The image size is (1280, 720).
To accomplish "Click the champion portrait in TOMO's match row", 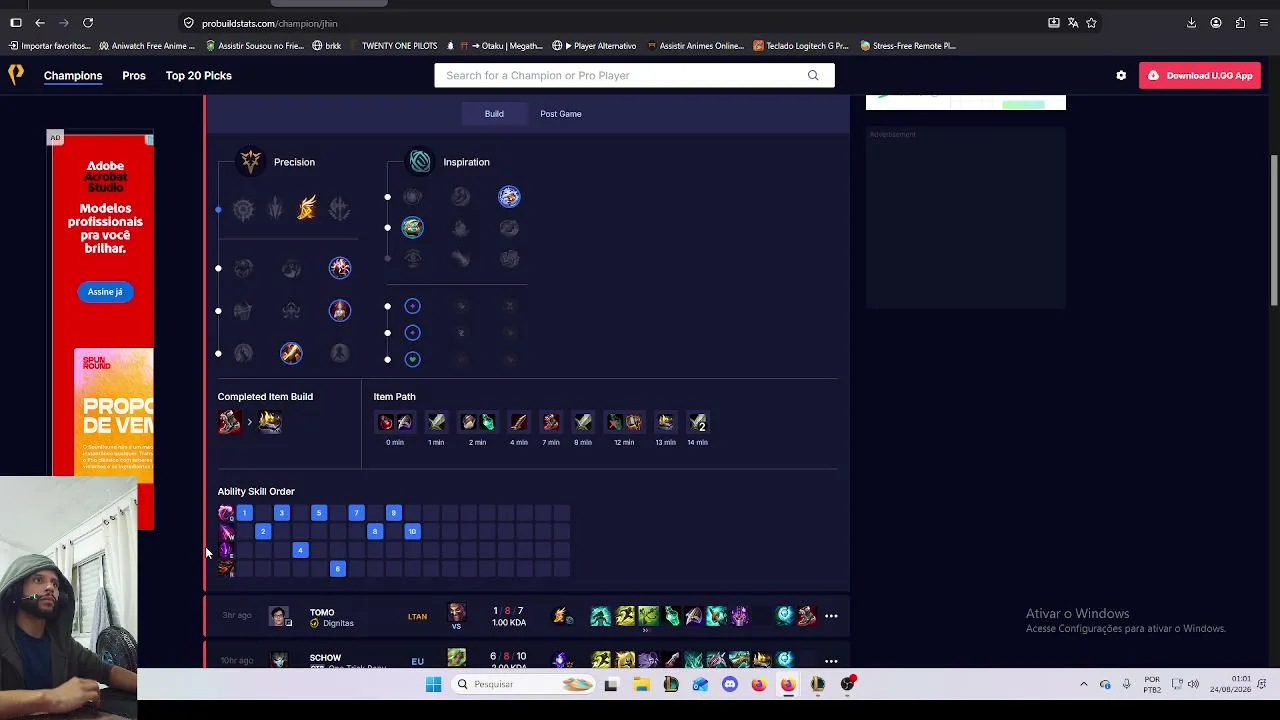I will (456, 611).
